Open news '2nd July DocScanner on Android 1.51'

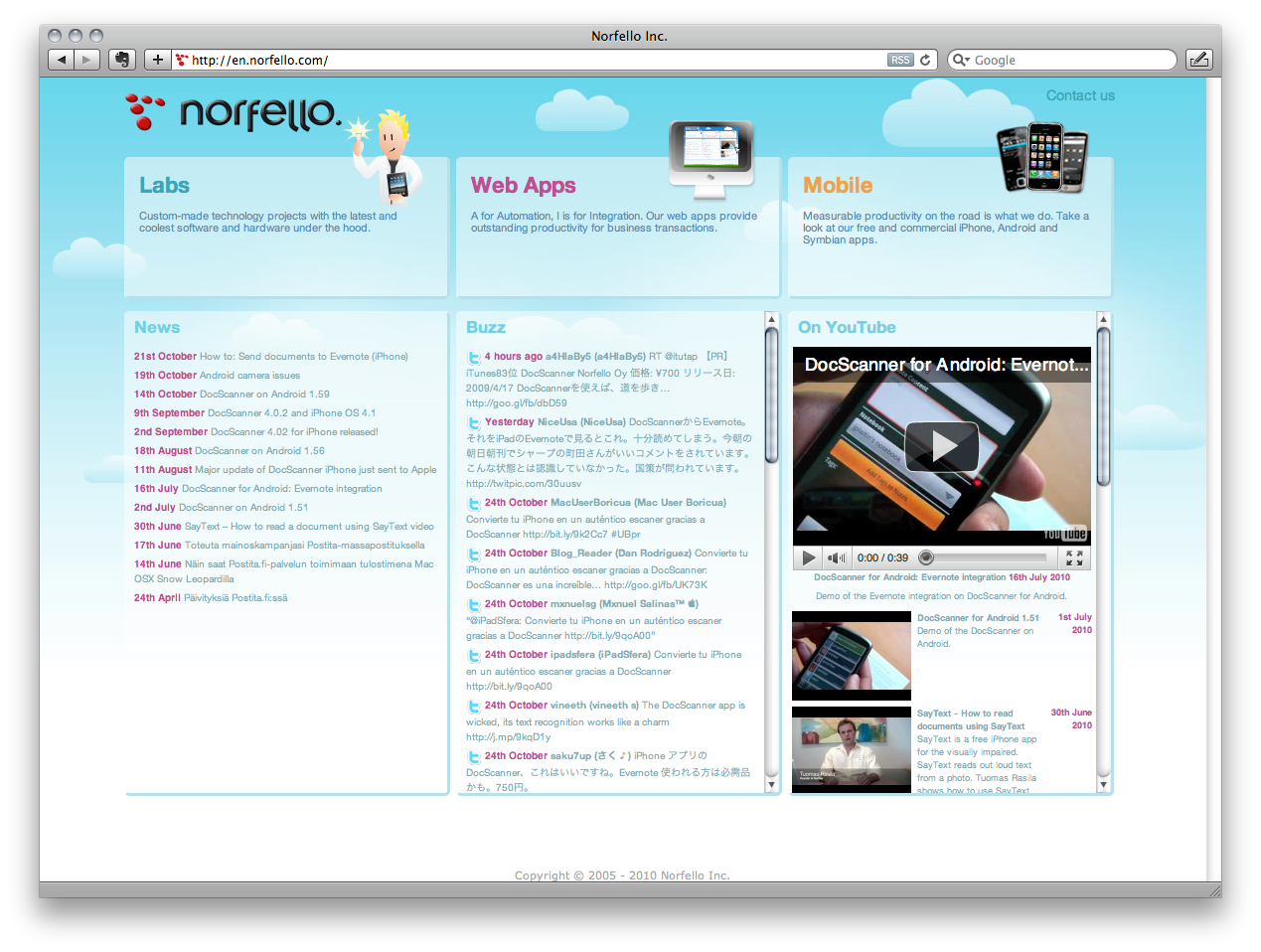pyautogui.click(x=221, y=508)
